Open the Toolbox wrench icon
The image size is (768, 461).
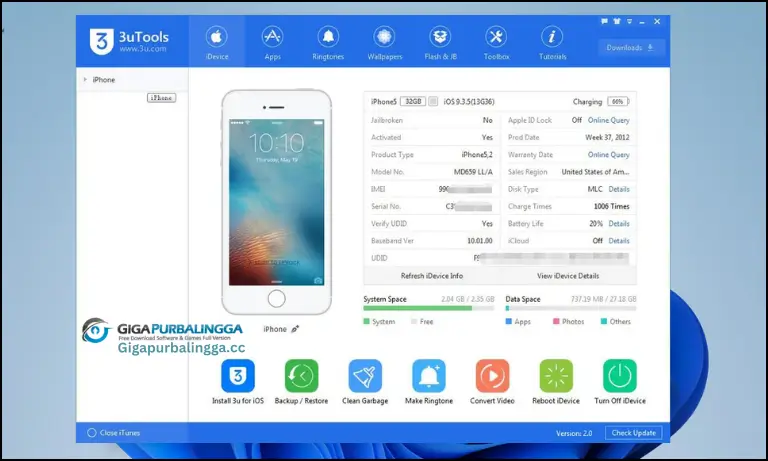pos(496,37)
